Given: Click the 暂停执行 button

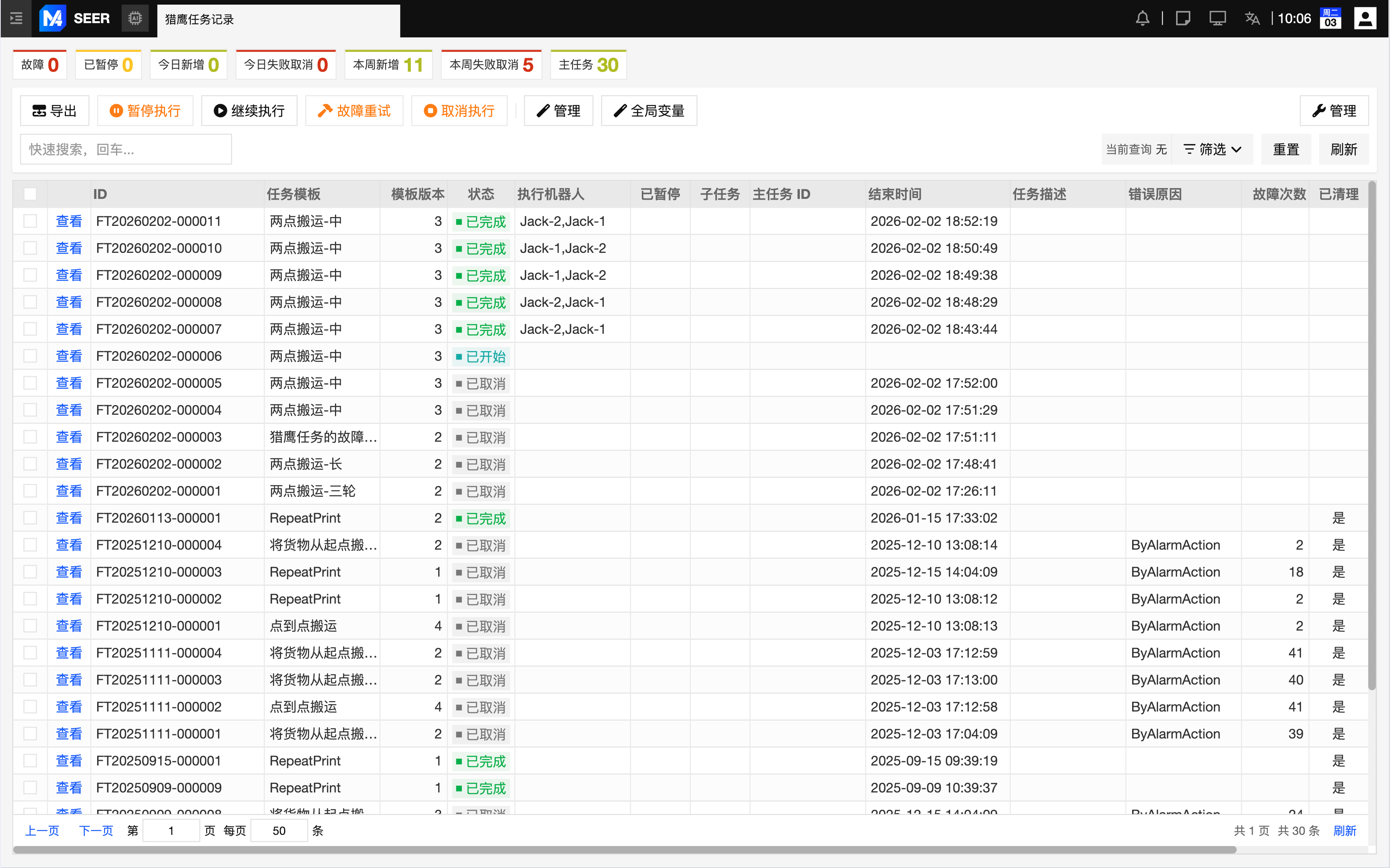Looking at the screenshot, I should point(145,111).
